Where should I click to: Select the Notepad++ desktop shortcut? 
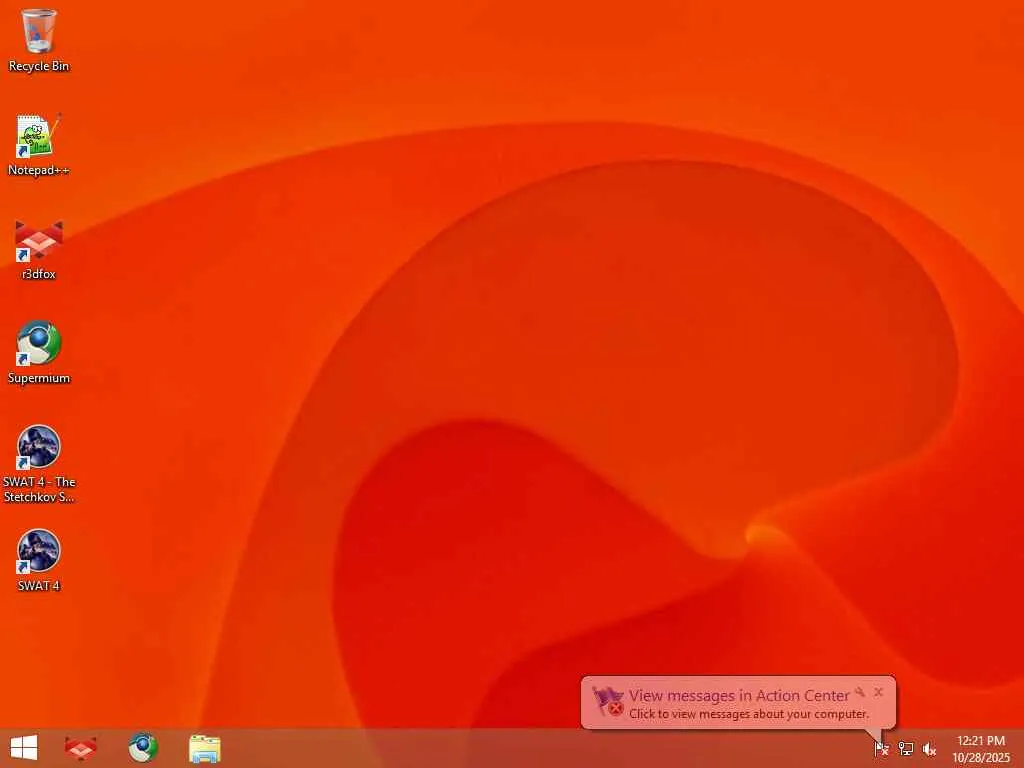click(x=39, y=145)
